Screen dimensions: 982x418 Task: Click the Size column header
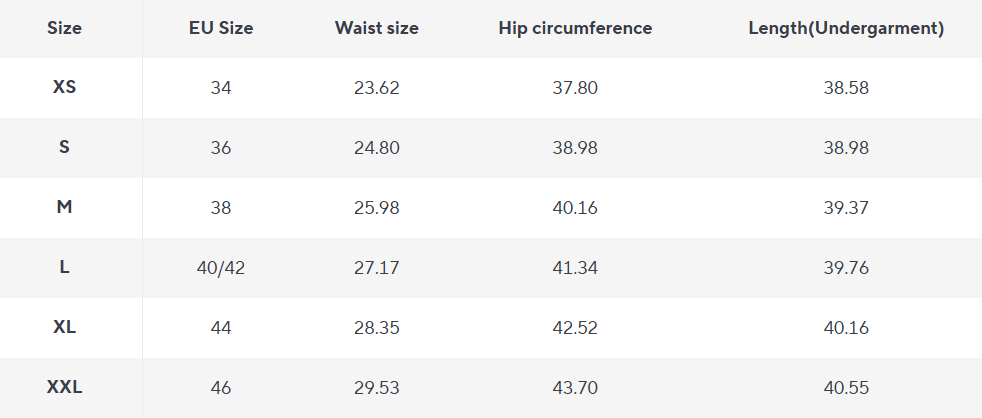[x=64, y=28]
